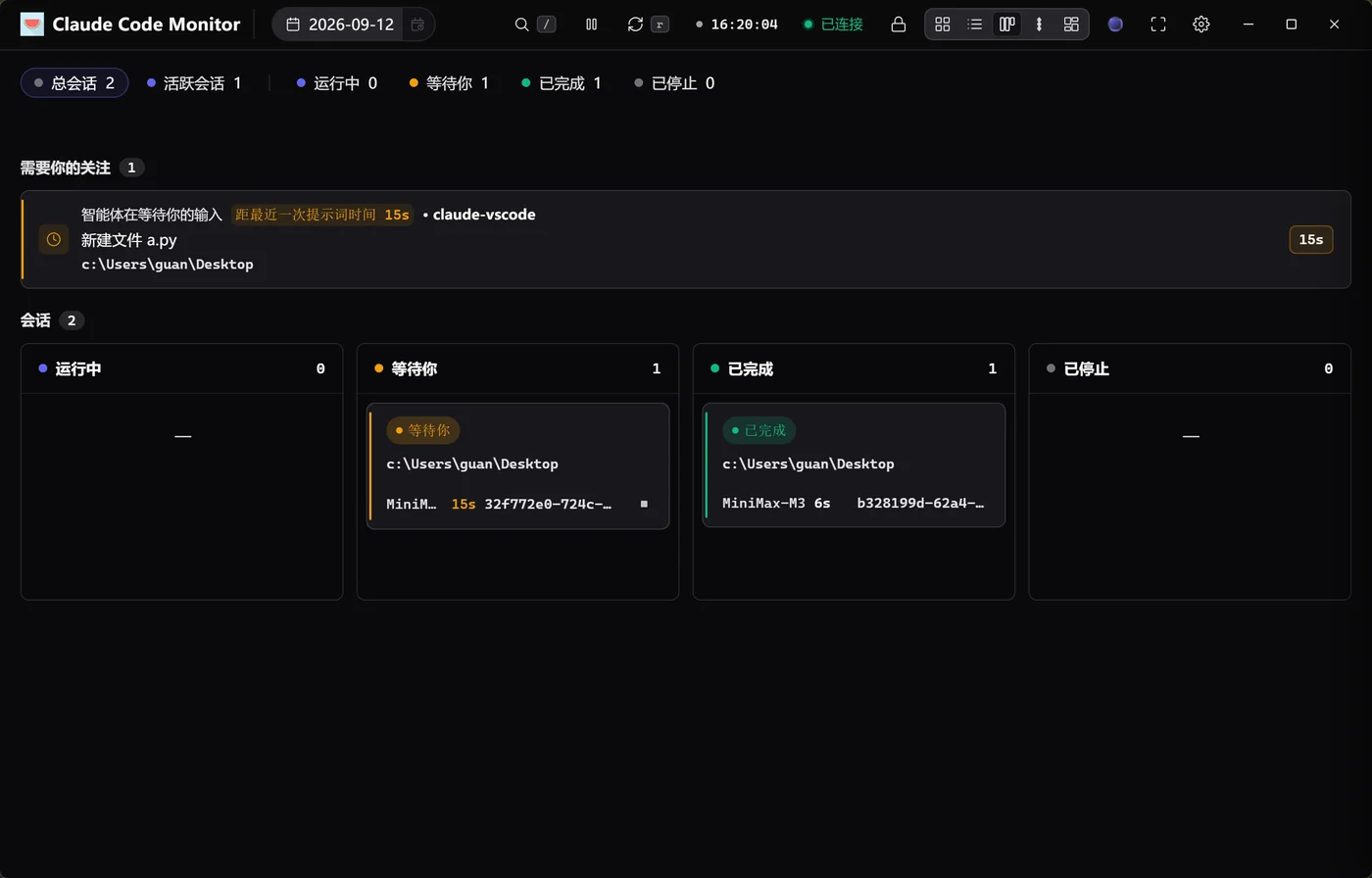Click the 16:20:04 clock display
1372x878 pixels.
coord(745,24)
